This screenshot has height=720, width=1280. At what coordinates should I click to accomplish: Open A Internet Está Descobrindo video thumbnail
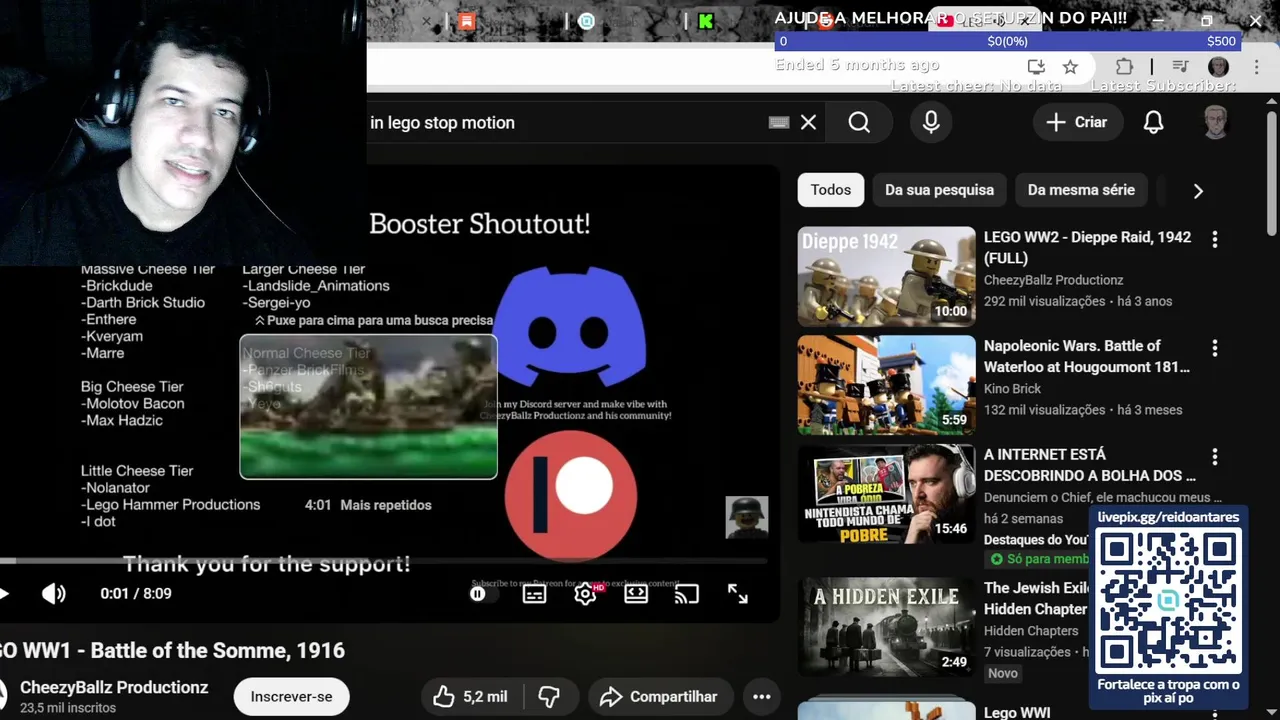click(886, 494)
